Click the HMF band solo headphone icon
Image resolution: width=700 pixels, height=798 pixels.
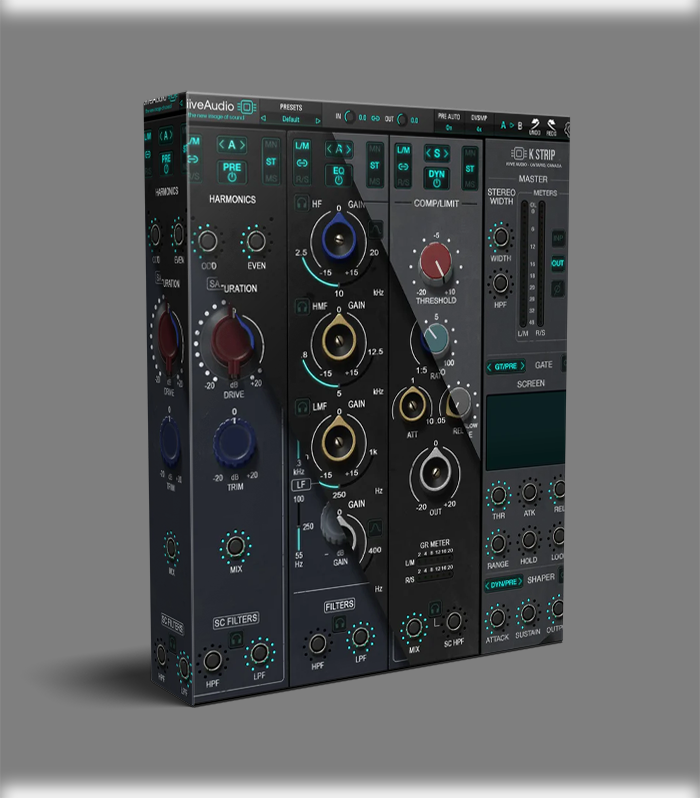coord(302,306)
